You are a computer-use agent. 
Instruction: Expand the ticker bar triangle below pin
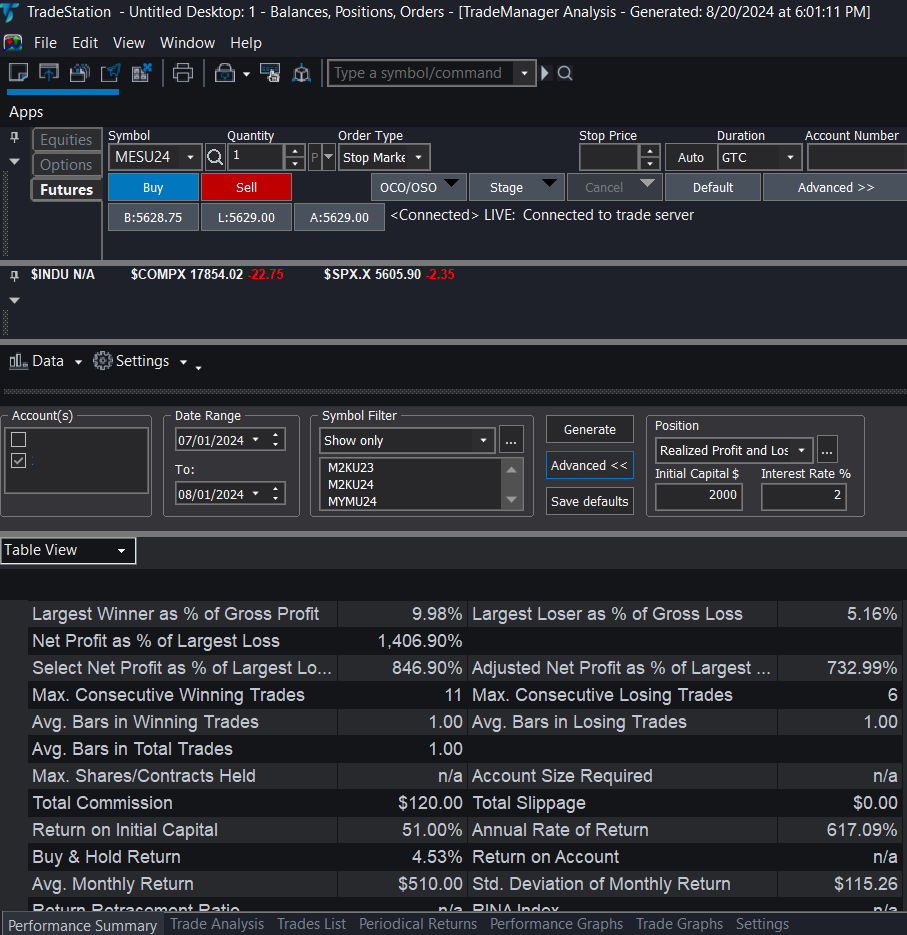click(x=14, y=301)
